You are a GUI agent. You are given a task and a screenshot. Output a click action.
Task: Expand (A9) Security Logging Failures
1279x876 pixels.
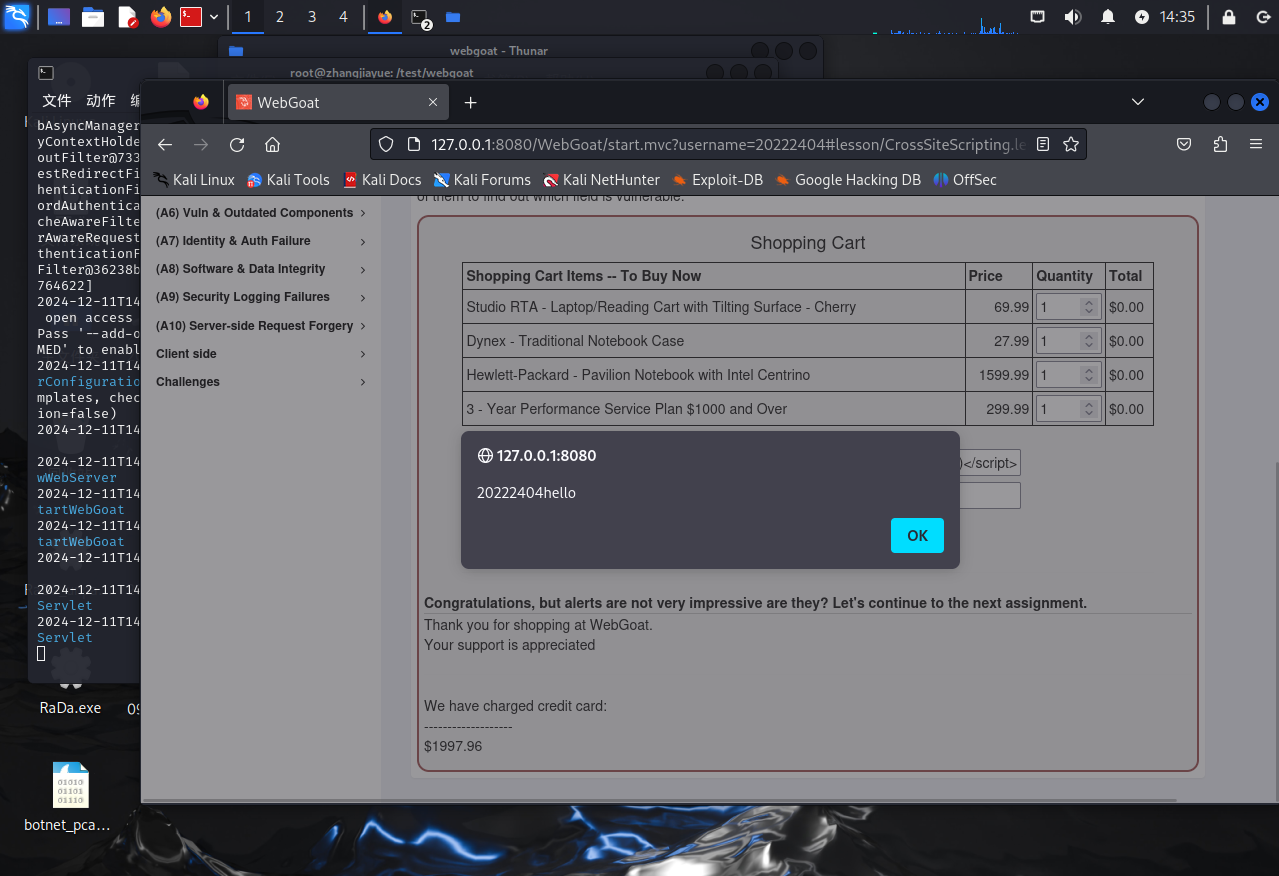[260, 297]
